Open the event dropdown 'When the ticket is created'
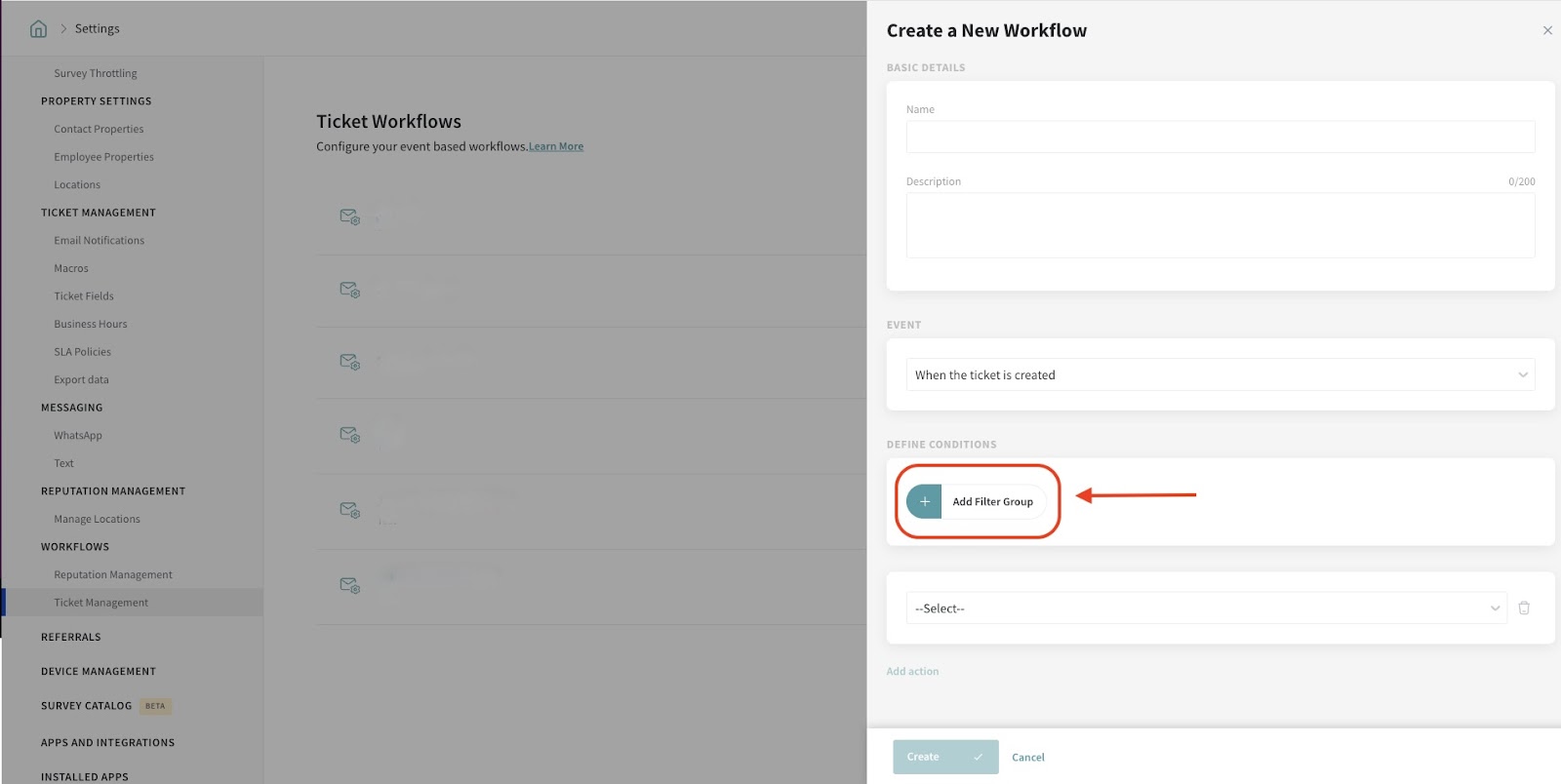 [1220, 374]
